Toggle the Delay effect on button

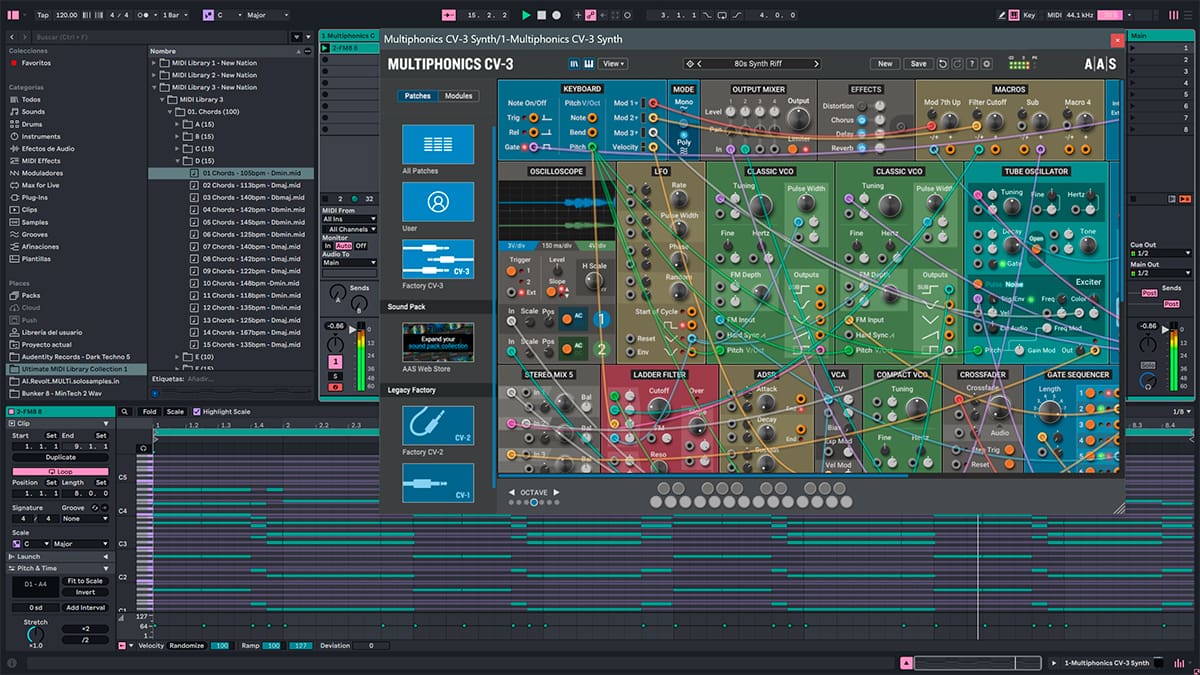(x=862, y=134)
